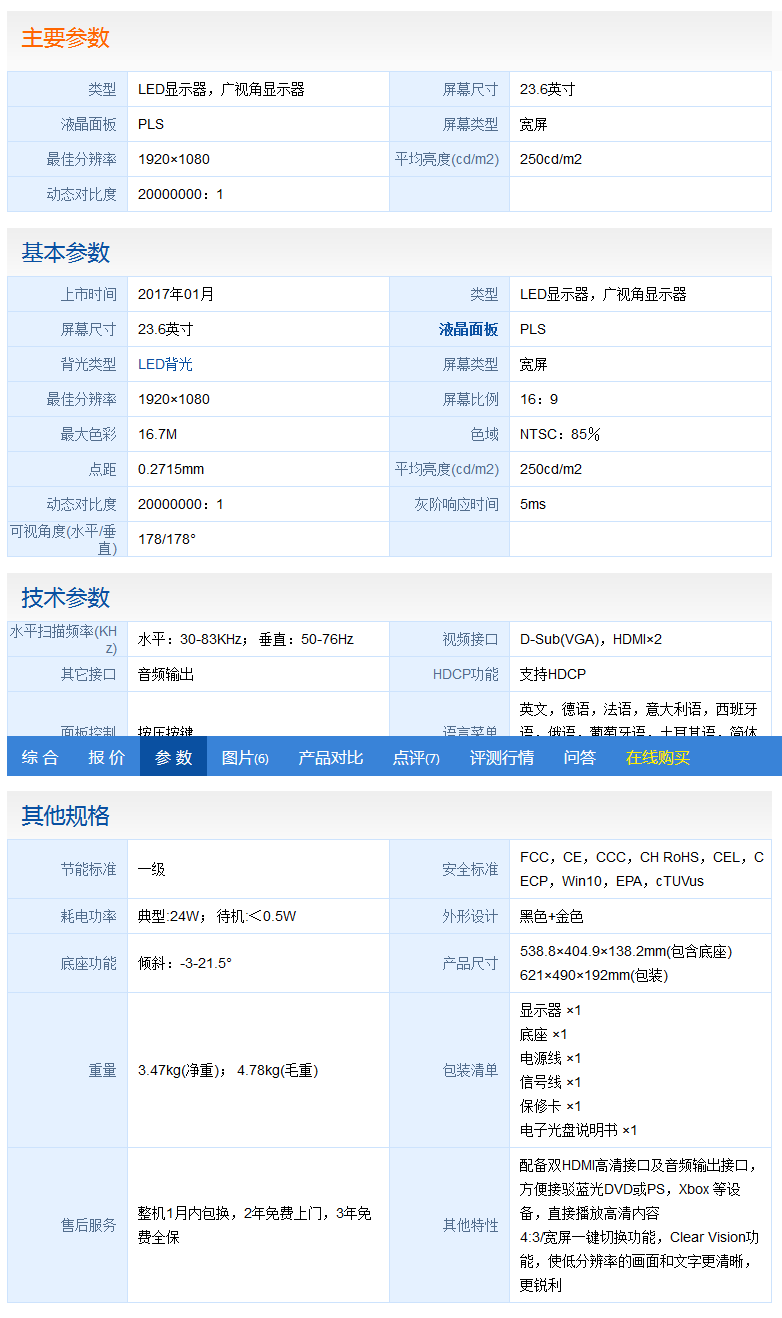Open the 评测行情 tab
Image resolution: width=782 pixels, height=1318 pixels.
(502, 757)
